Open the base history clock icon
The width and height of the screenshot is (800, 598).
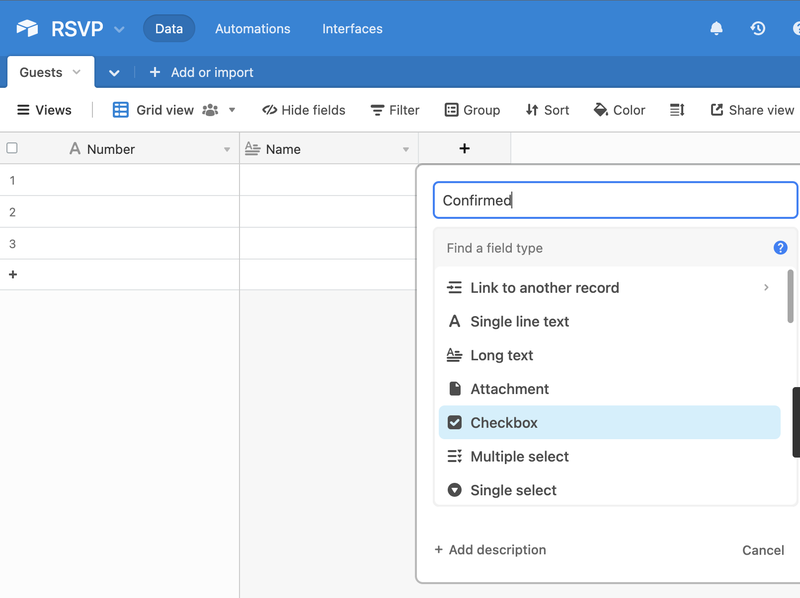[758, 29]
